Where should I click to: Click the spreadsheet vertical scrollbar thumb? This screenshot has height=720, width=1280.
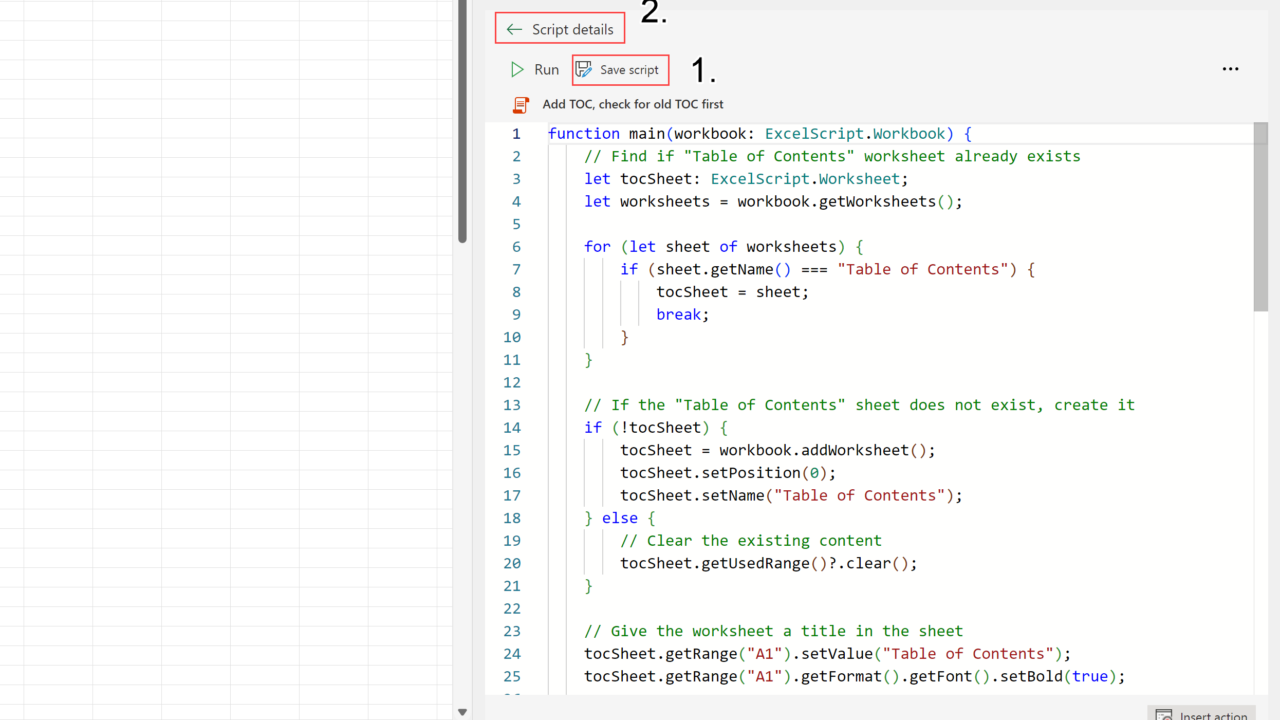point(462,120)
